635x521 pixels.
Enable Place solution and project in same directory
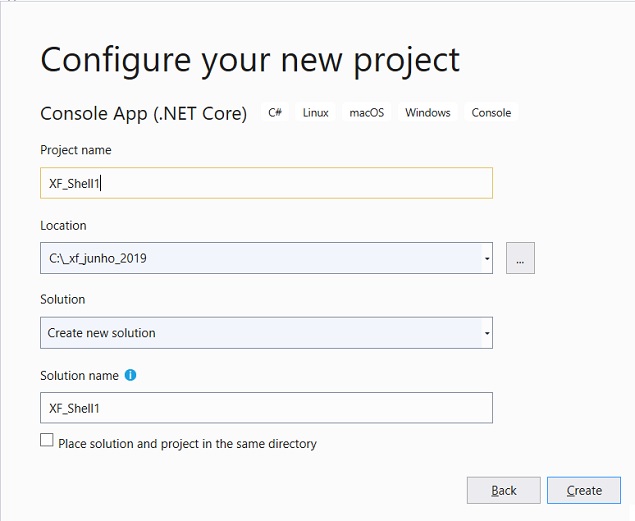[x=47, y=440]
